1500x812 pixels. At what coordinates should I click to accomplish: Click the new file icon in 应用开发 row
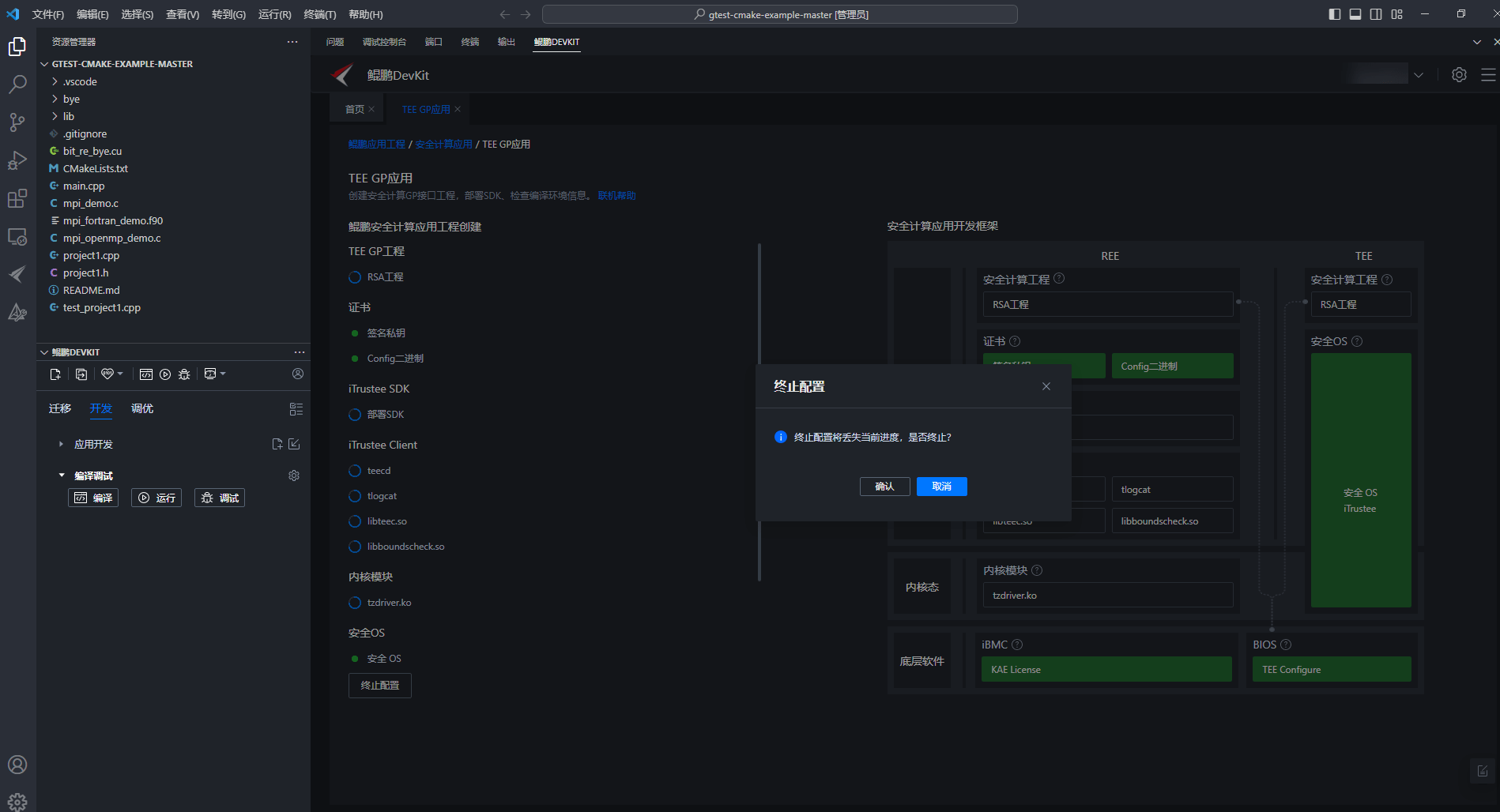(277, 444)
